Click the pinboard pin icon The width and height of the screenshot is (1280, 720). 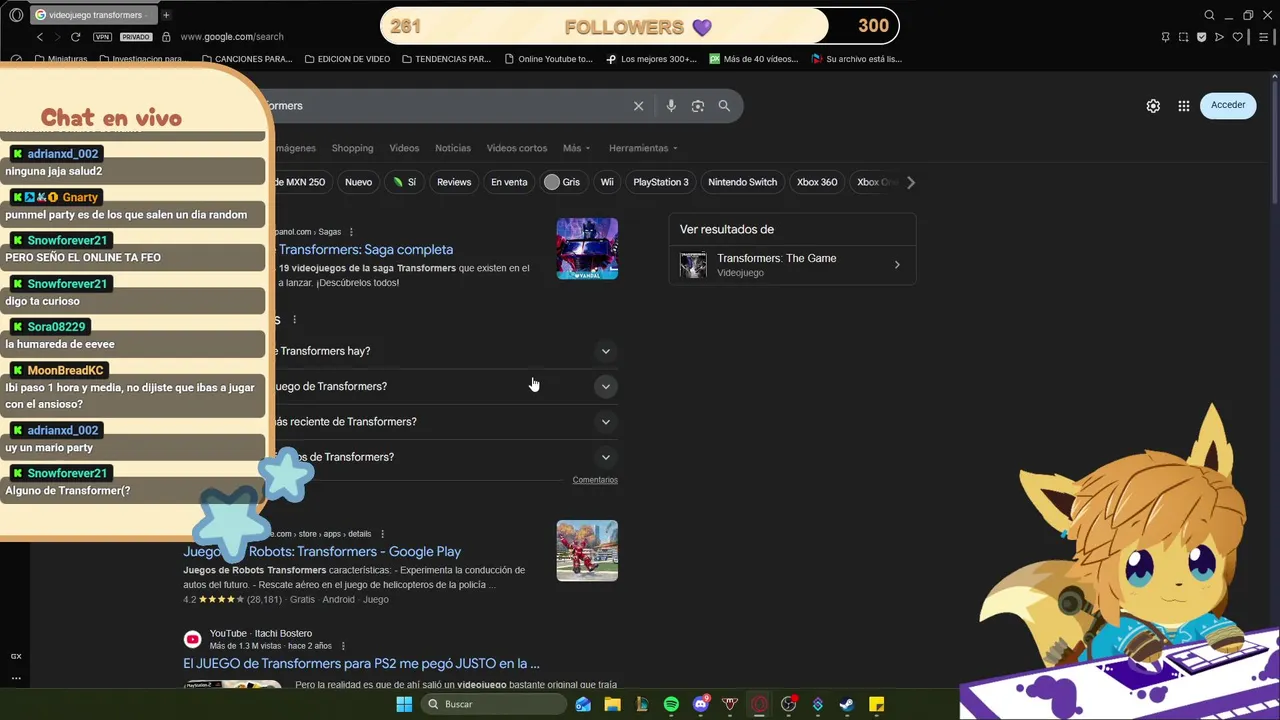(1165, 37)
